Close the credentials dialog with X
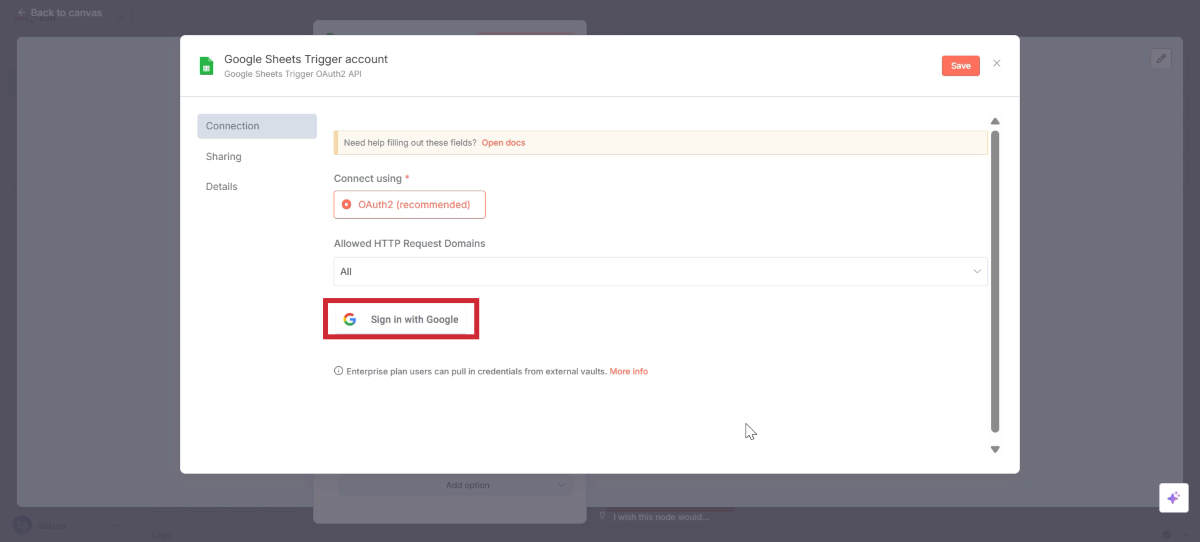The height and width of the screenshot is (542, 1200). click(996, 64)
